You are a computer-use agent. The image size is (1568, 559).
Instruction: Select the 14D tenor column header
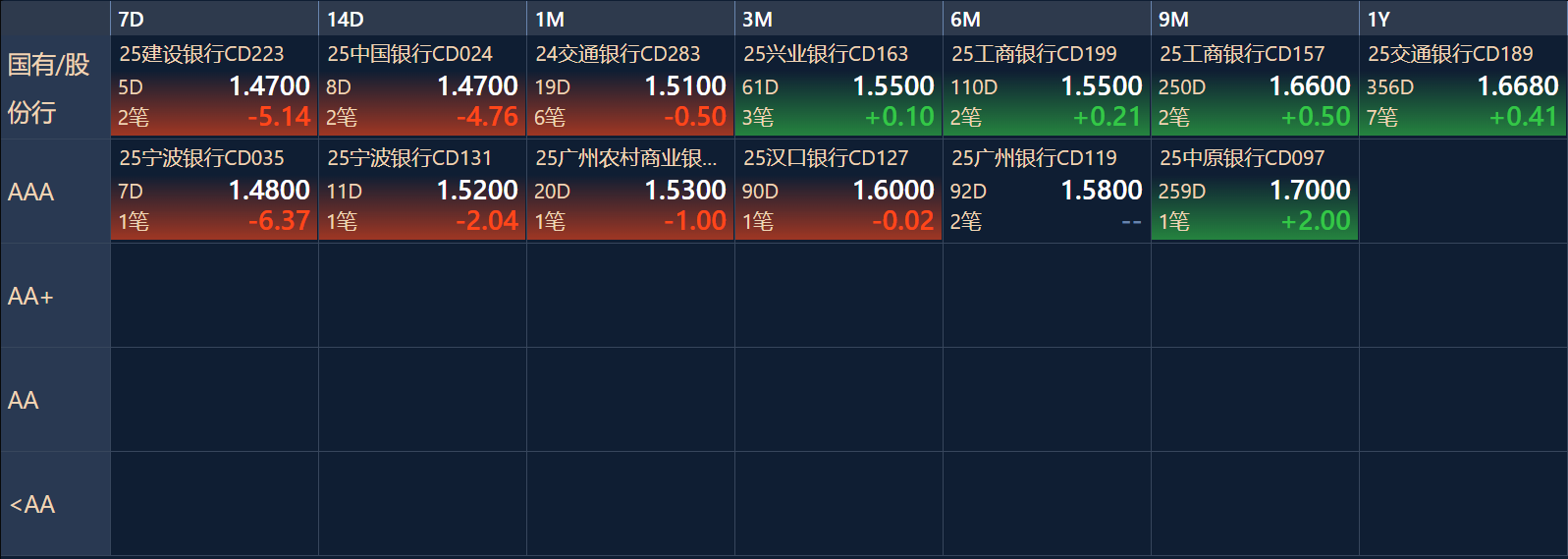[x=422, y=19]
